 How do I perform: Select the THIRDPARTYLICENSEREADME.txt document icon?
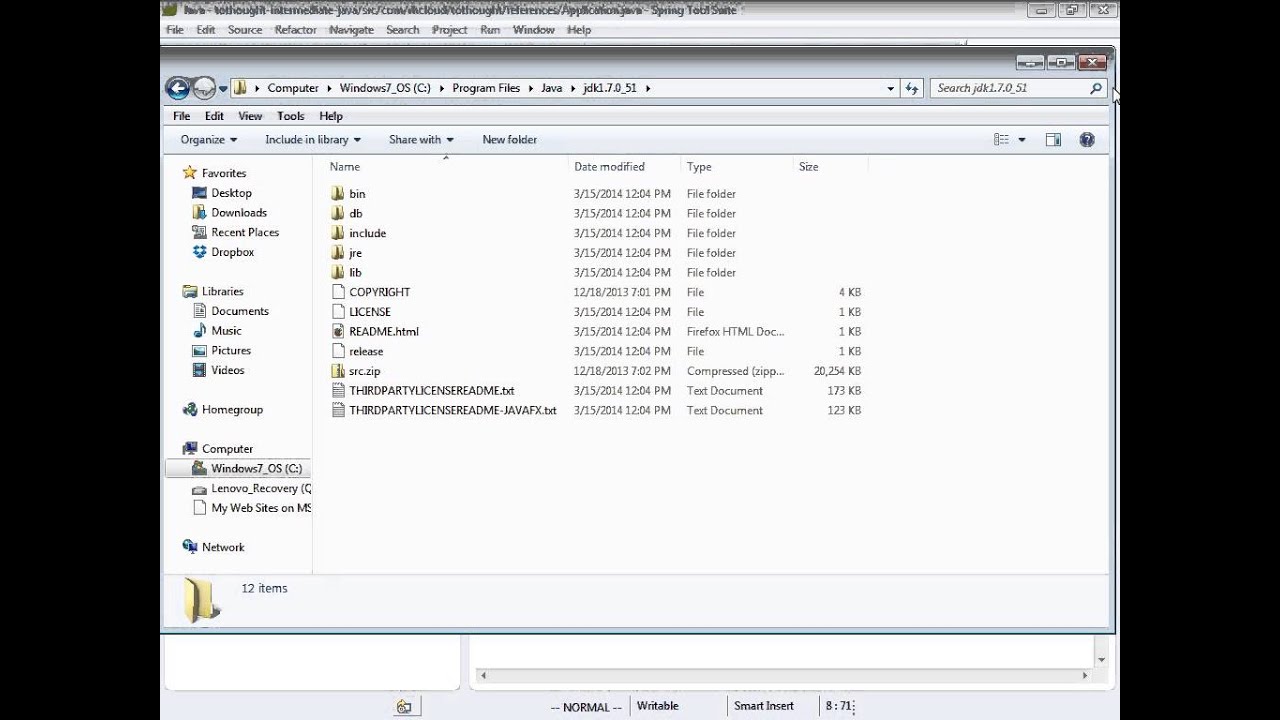[x=338, y=391]
